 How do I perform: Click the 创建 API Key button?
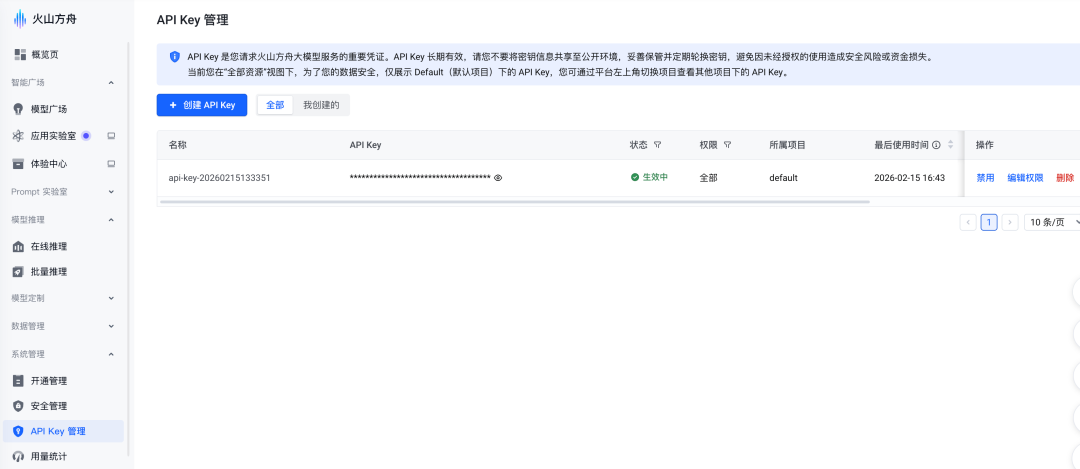(202, 105)
